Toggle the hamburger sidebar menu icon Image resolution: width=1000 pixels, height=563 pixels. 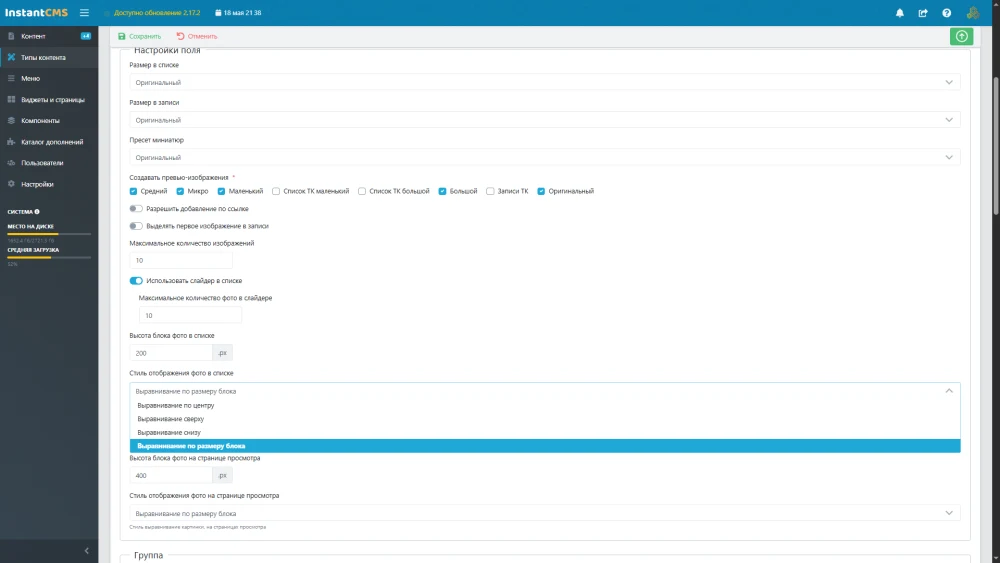pos(84,13)
